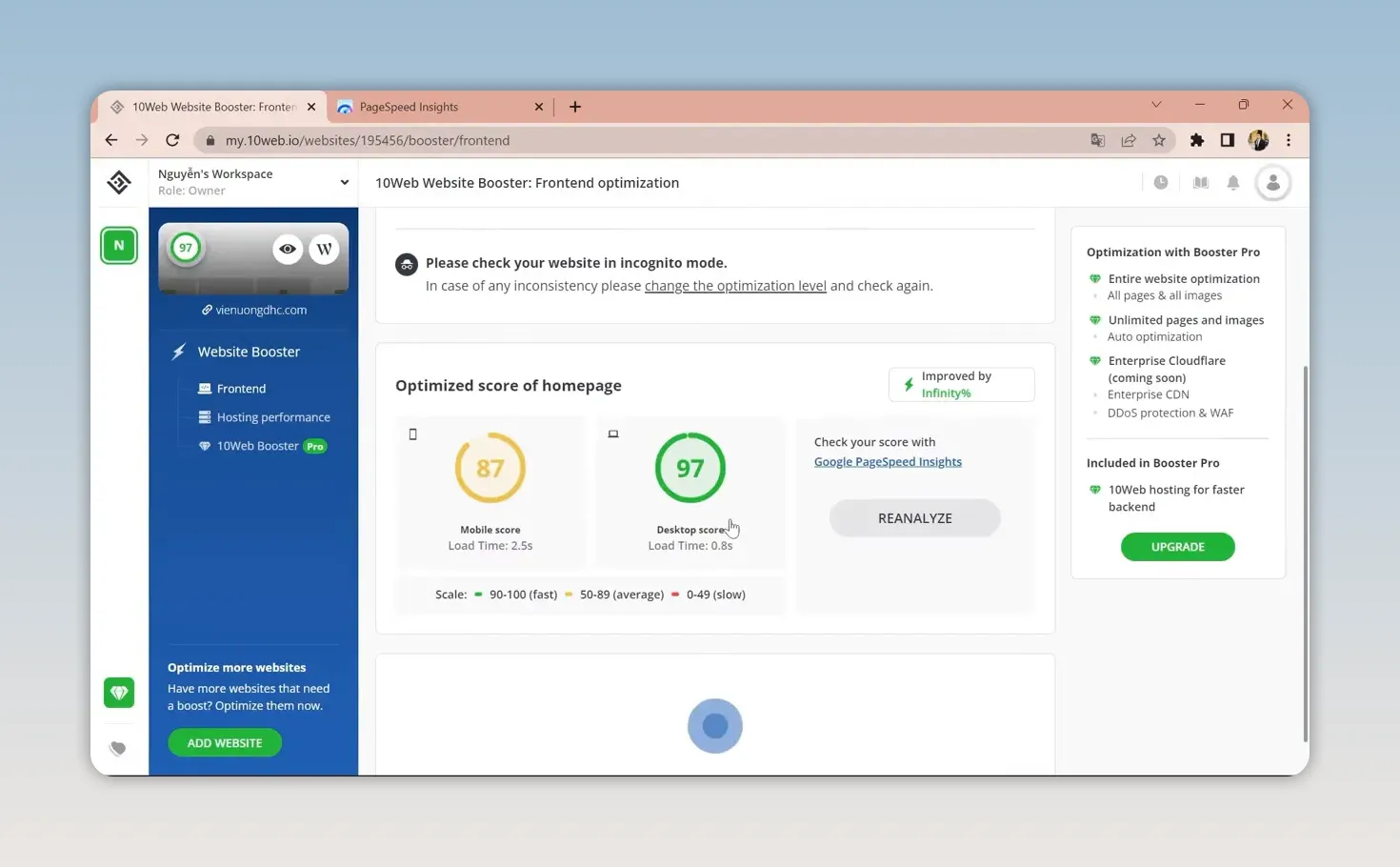Open WordPress admin via W icon
Screen dimensions: 1400x867
coord(325,249)
